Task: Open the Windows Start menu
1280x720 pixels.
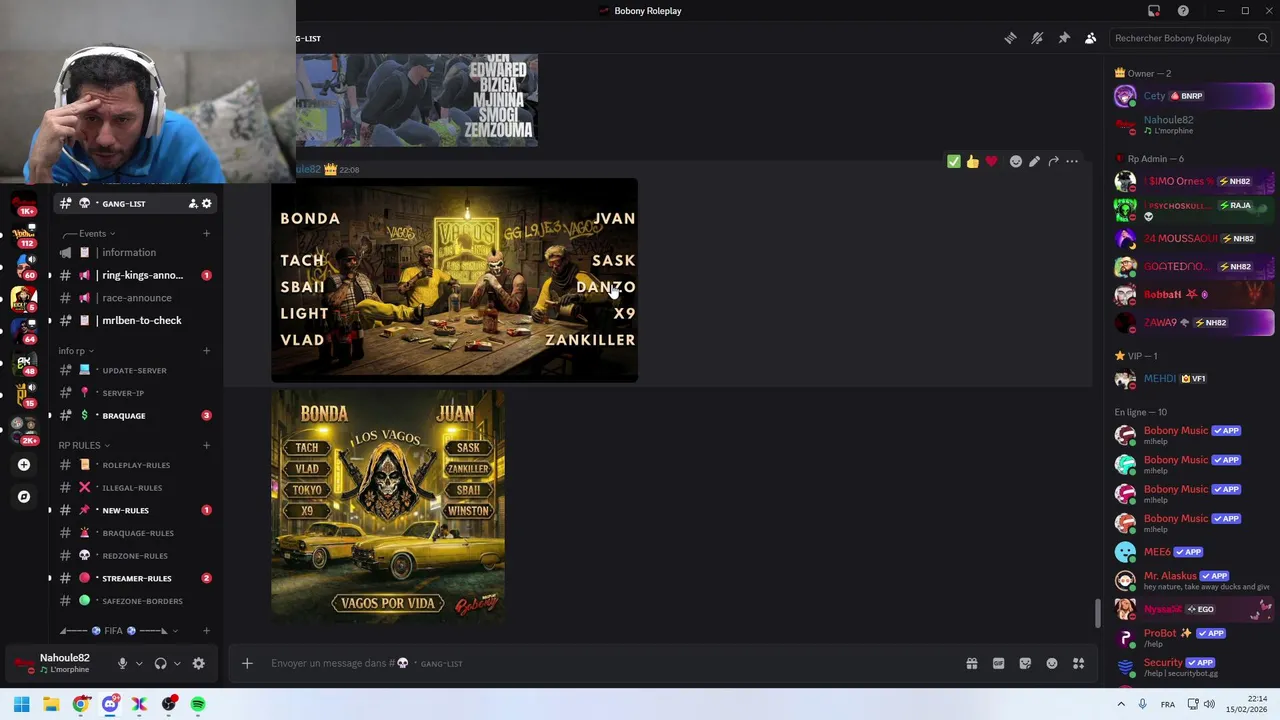Action: 22,704
